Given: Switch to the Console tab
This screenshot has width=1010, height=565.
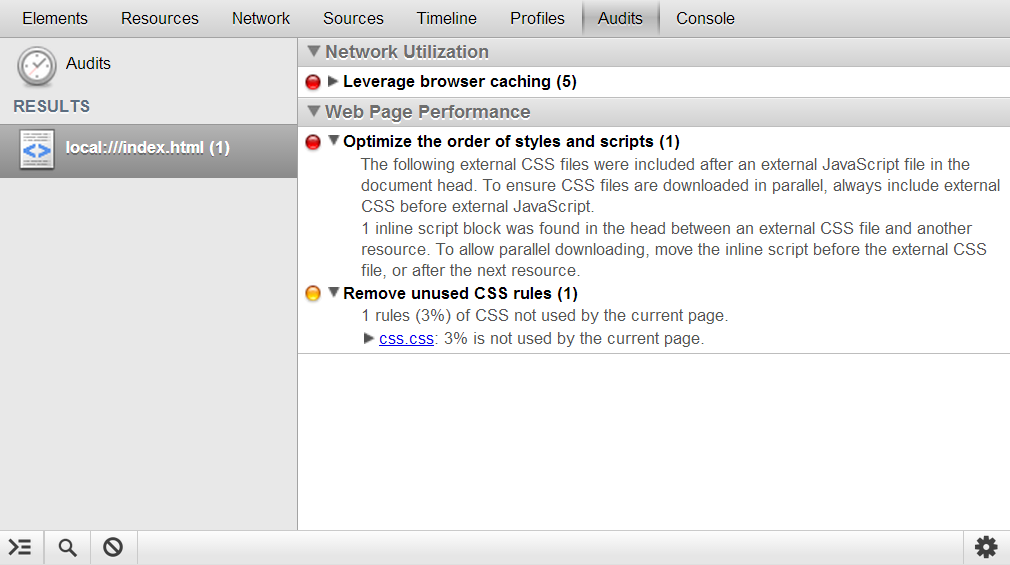Looking at the screenshot, I should pyautogui.click(x=705, y=18).
